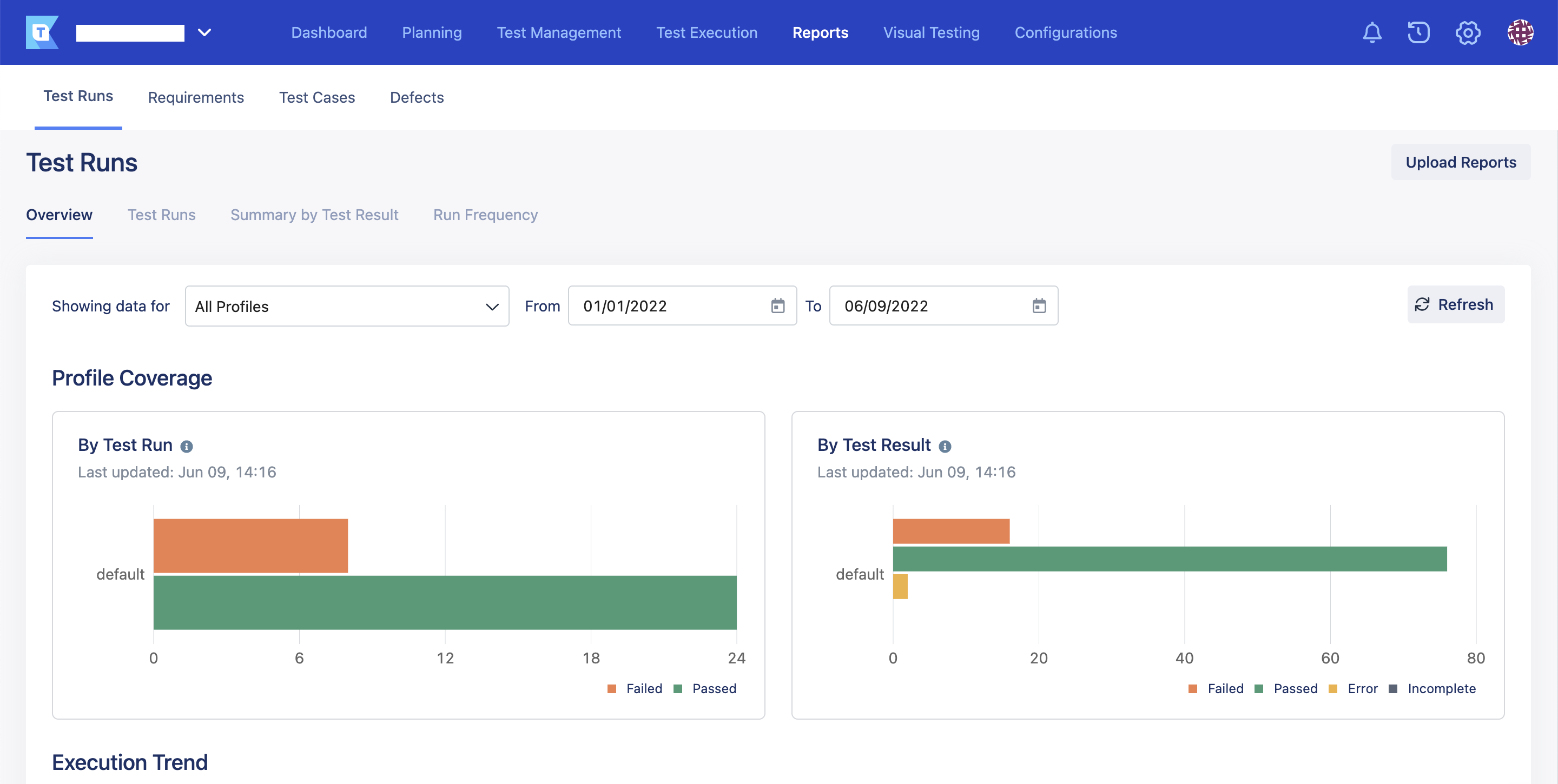
Task: Open the To date calendar icon
Action: point(1039,306)
